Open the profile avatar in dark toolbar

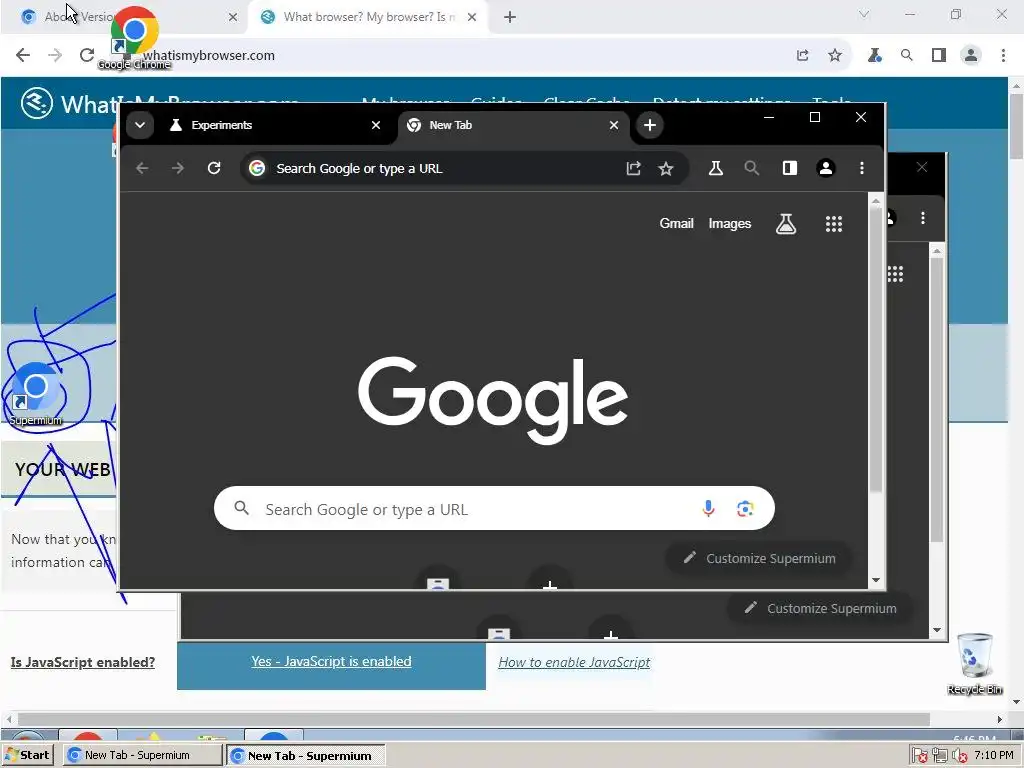coord(825,168)
